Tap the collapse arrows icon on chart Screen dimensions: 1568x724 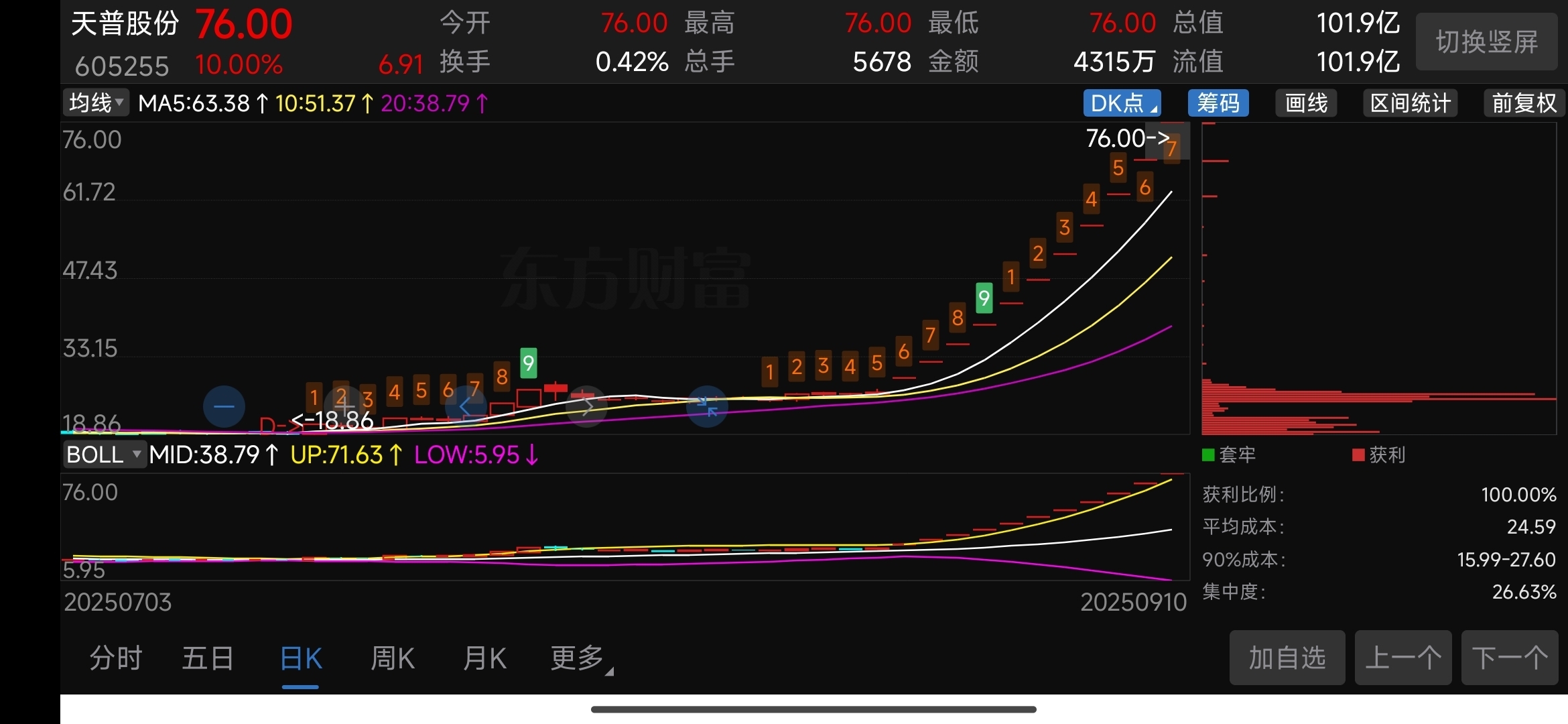[707, 406]
